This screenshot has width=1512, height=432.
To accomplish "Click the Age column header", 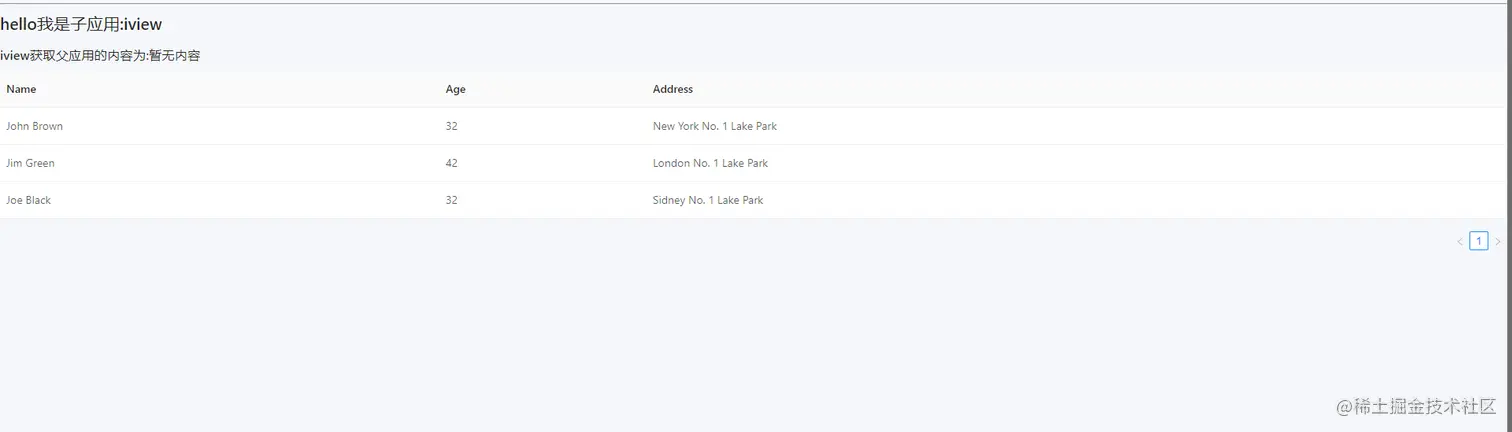I will (455, 89).
